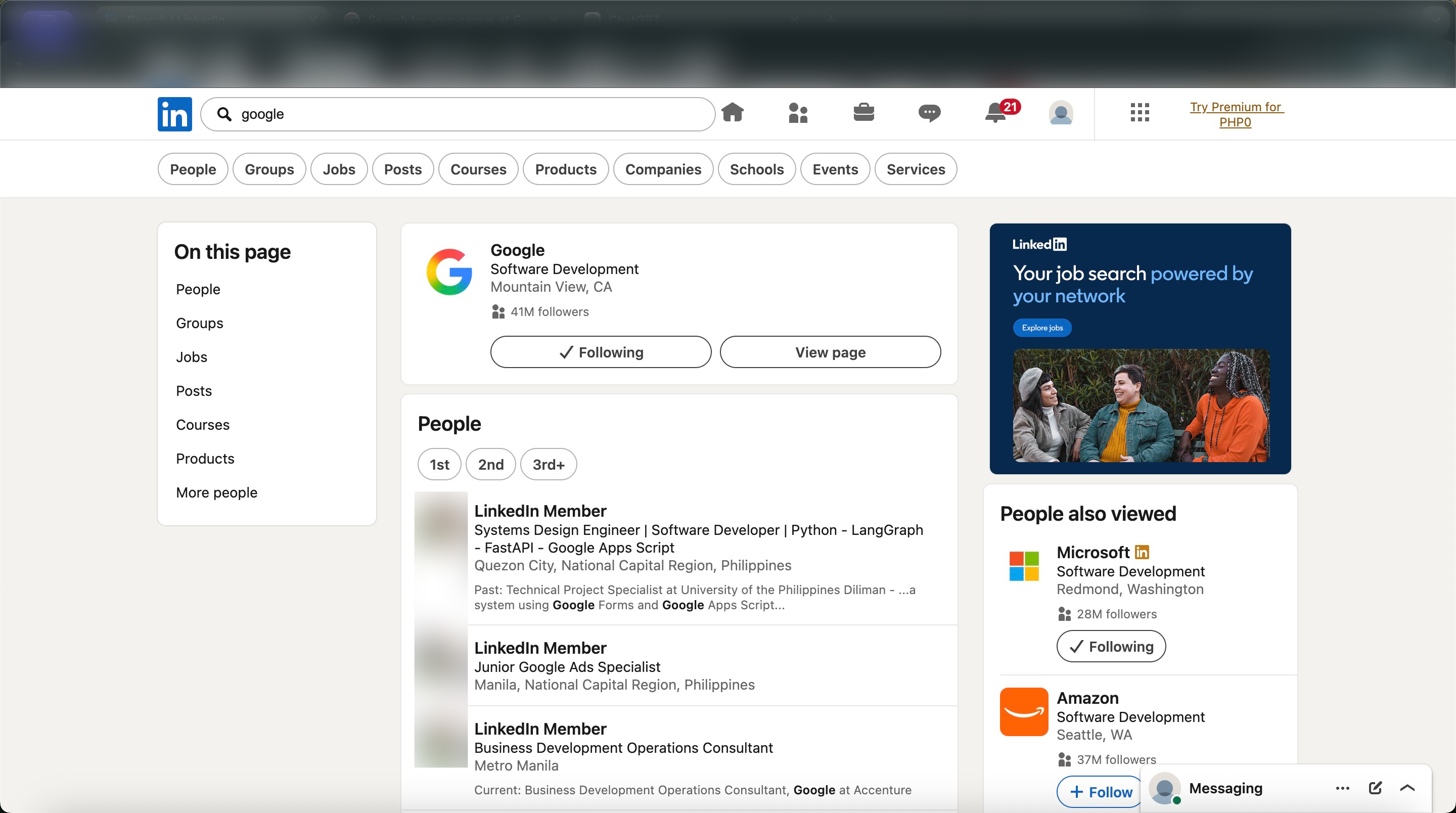1456x813 pixels.
Task: Go to LinkedIn home via house icon
Action: 733,113
